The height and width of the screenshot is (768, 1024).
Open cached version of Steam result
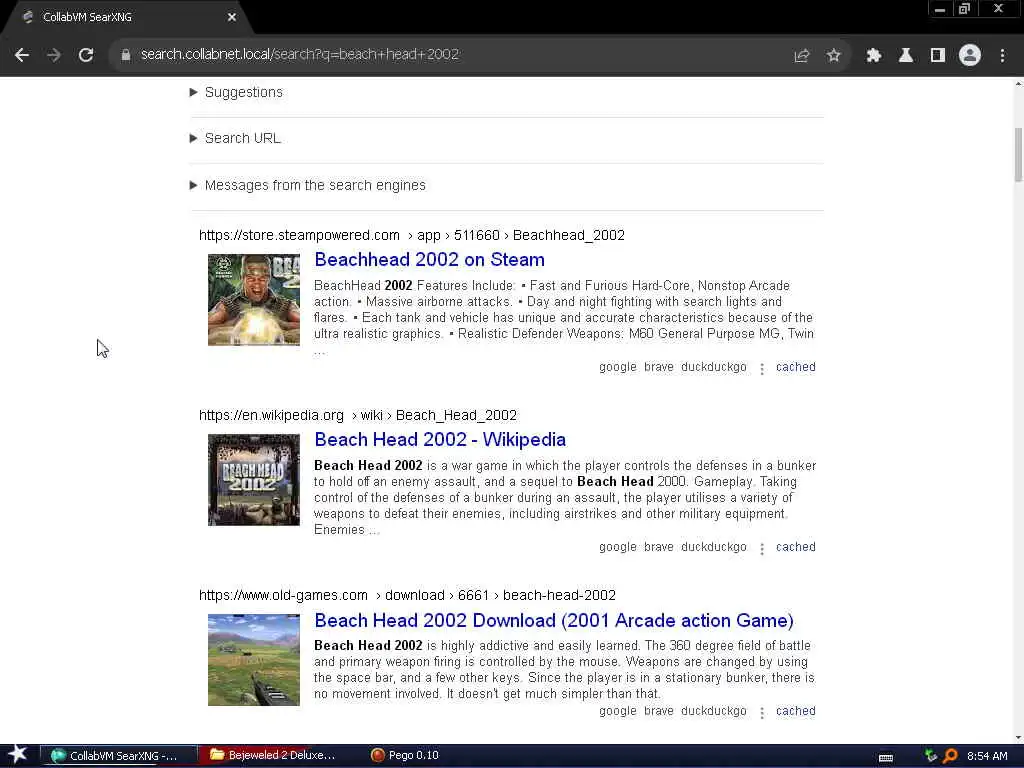click(x=795, y=367)
